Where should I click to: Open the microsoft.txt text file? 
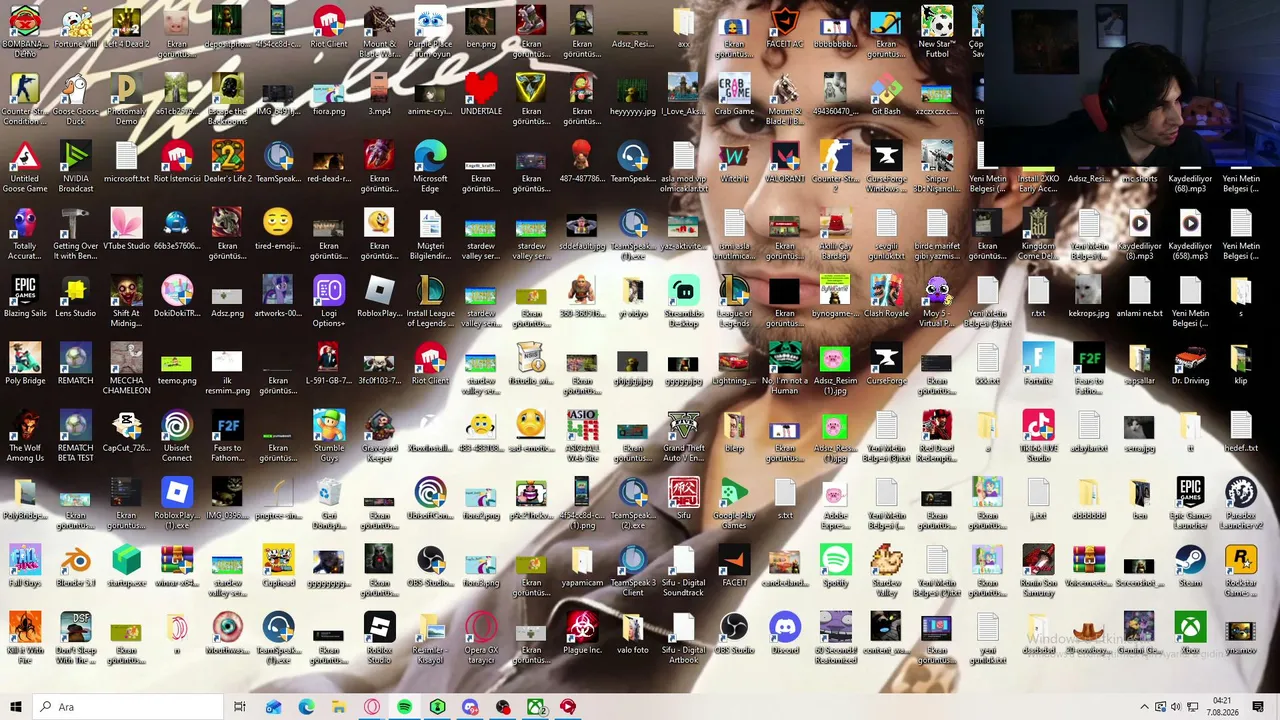(x=126, y=162)
